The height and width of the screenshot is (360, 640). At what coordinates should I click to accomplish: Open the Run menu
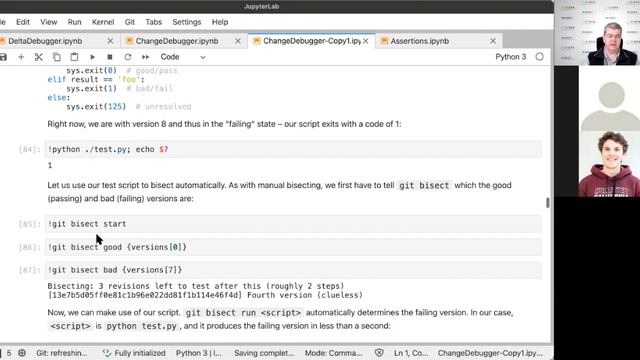74,22
